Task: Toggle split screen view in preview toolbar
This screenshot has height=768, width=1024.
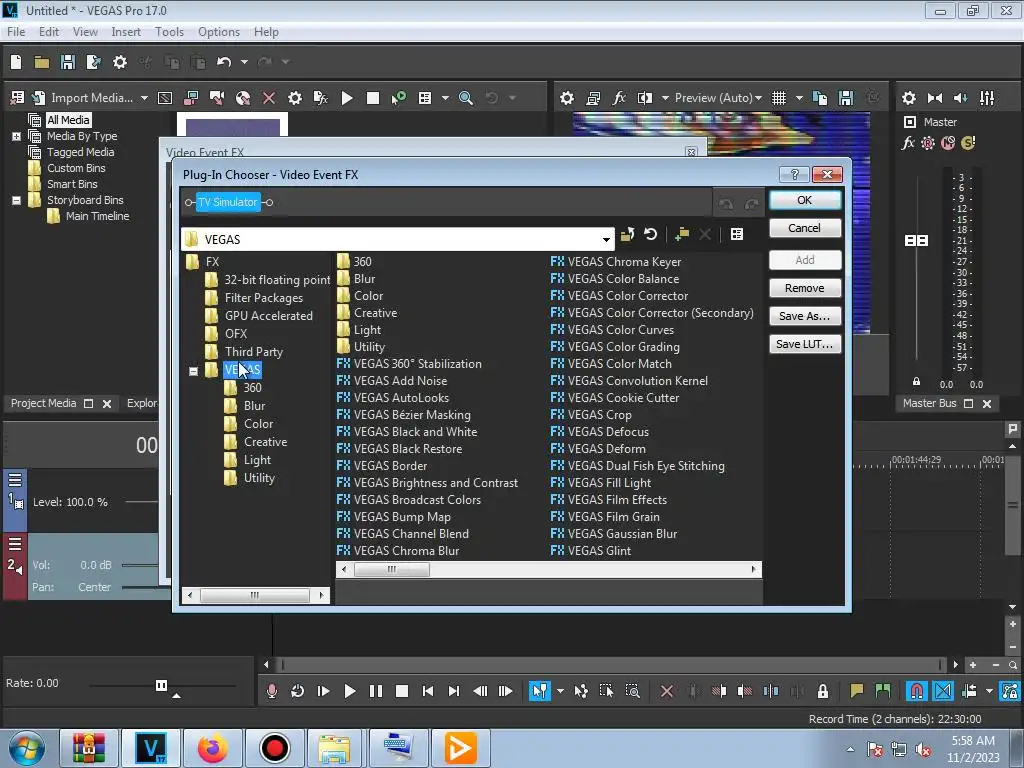Action: click(x=645, y=98)
